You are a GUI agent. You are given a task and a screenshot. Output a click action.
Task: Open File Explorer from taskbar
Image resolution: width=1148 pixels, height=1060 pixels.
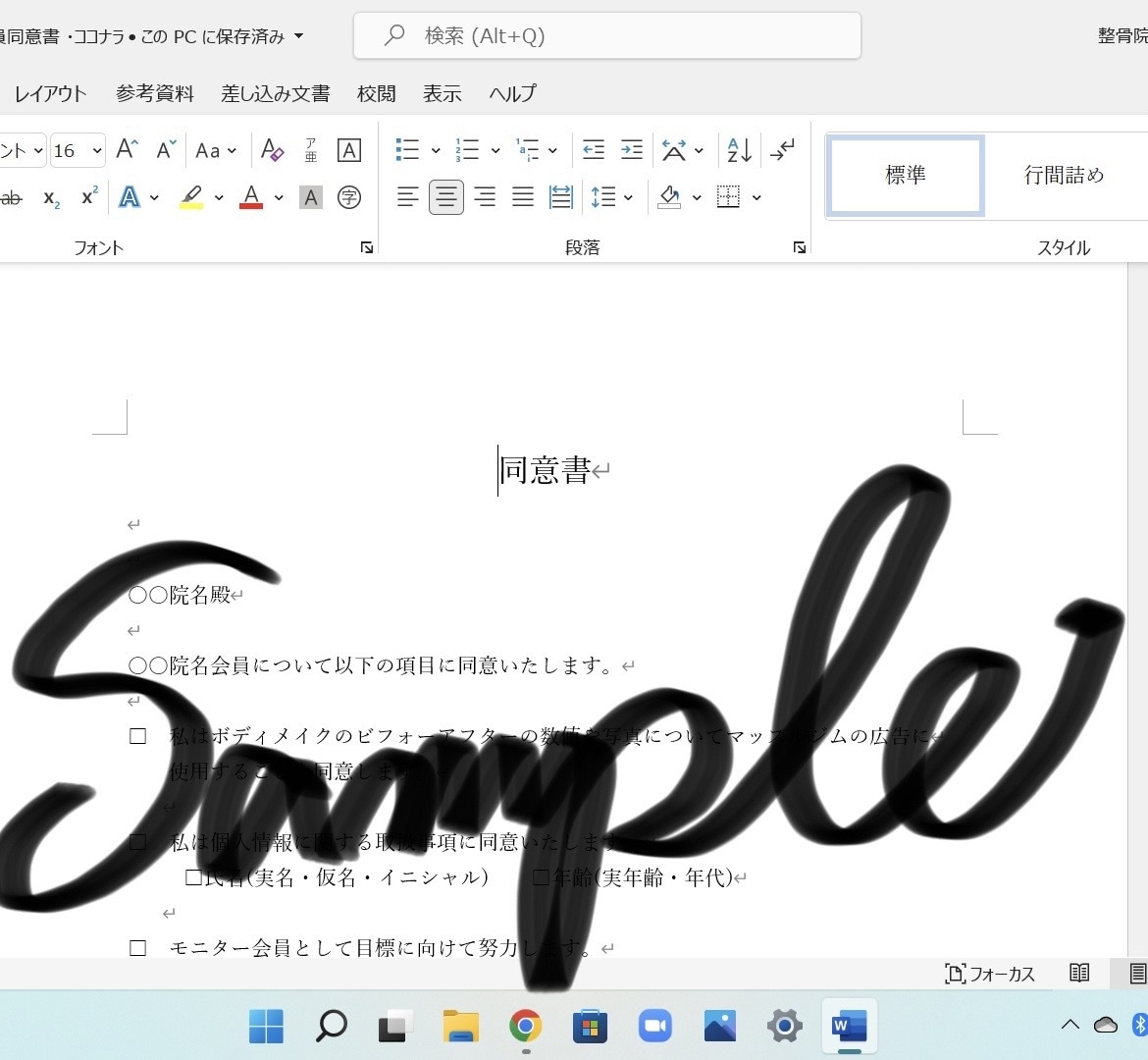460,1026
